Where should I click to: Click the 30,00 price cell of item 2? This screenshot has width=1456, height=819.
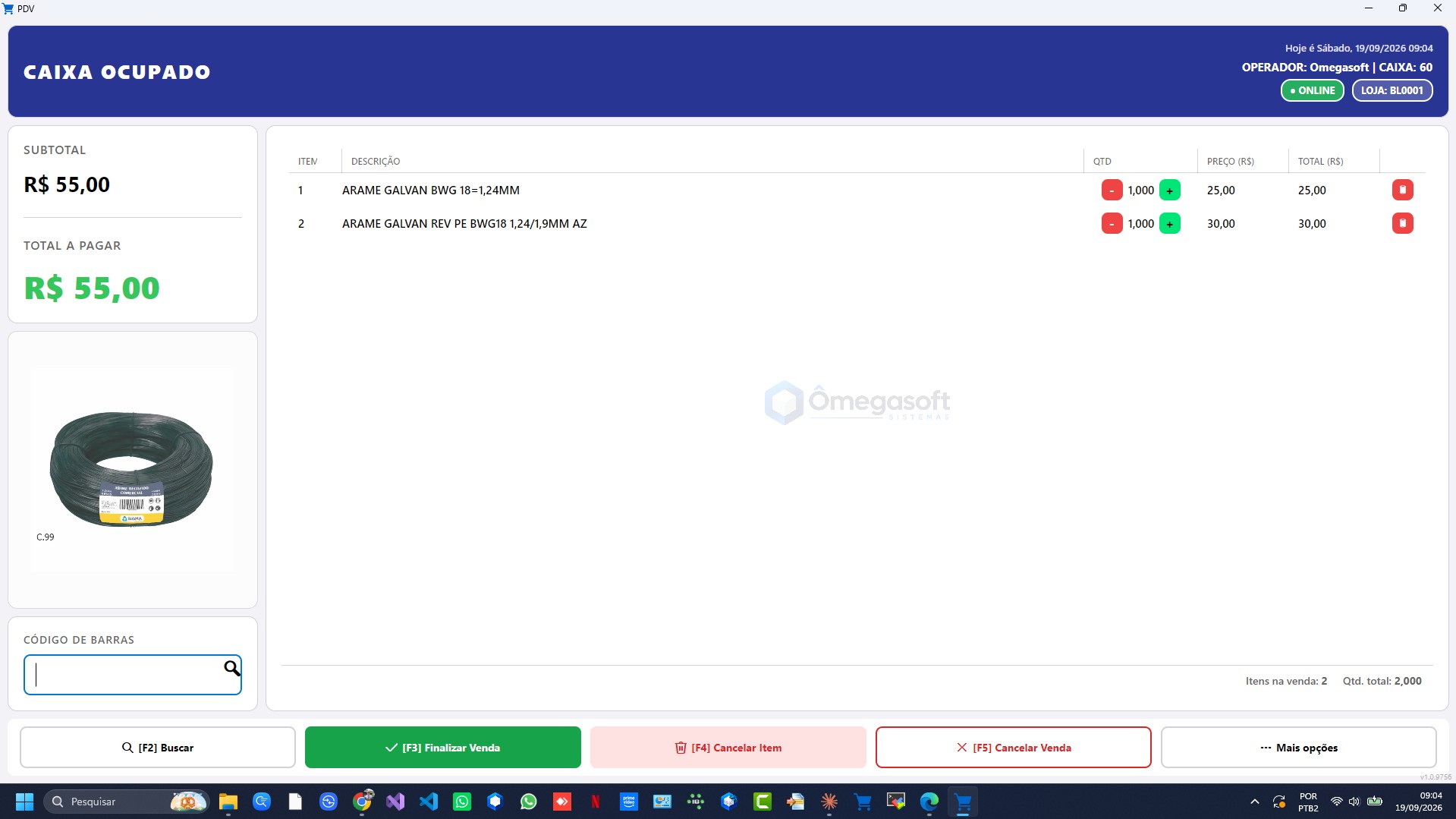[1221, 224]
